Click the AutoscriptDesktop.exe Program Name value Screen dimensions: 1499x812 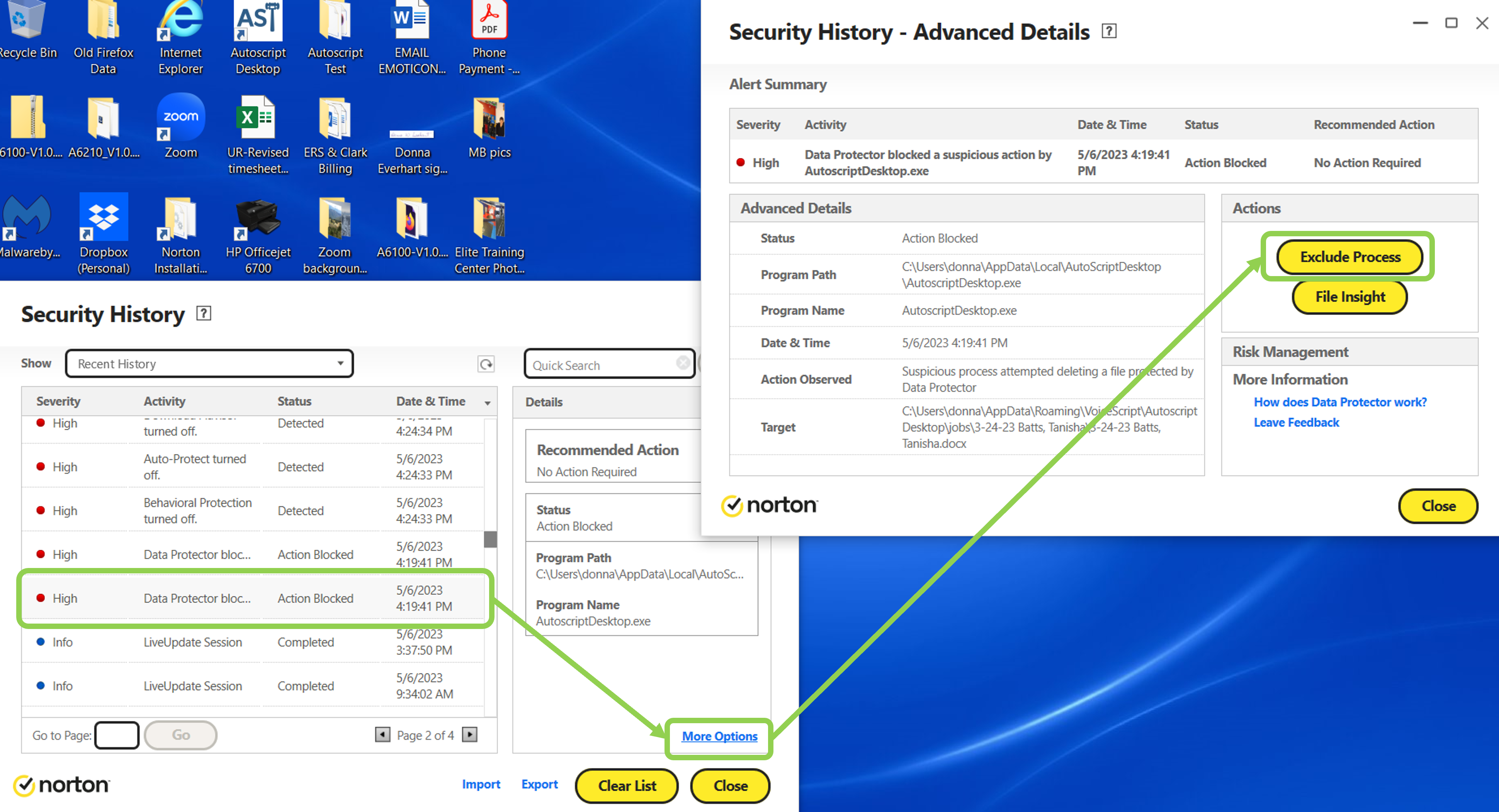959,310
